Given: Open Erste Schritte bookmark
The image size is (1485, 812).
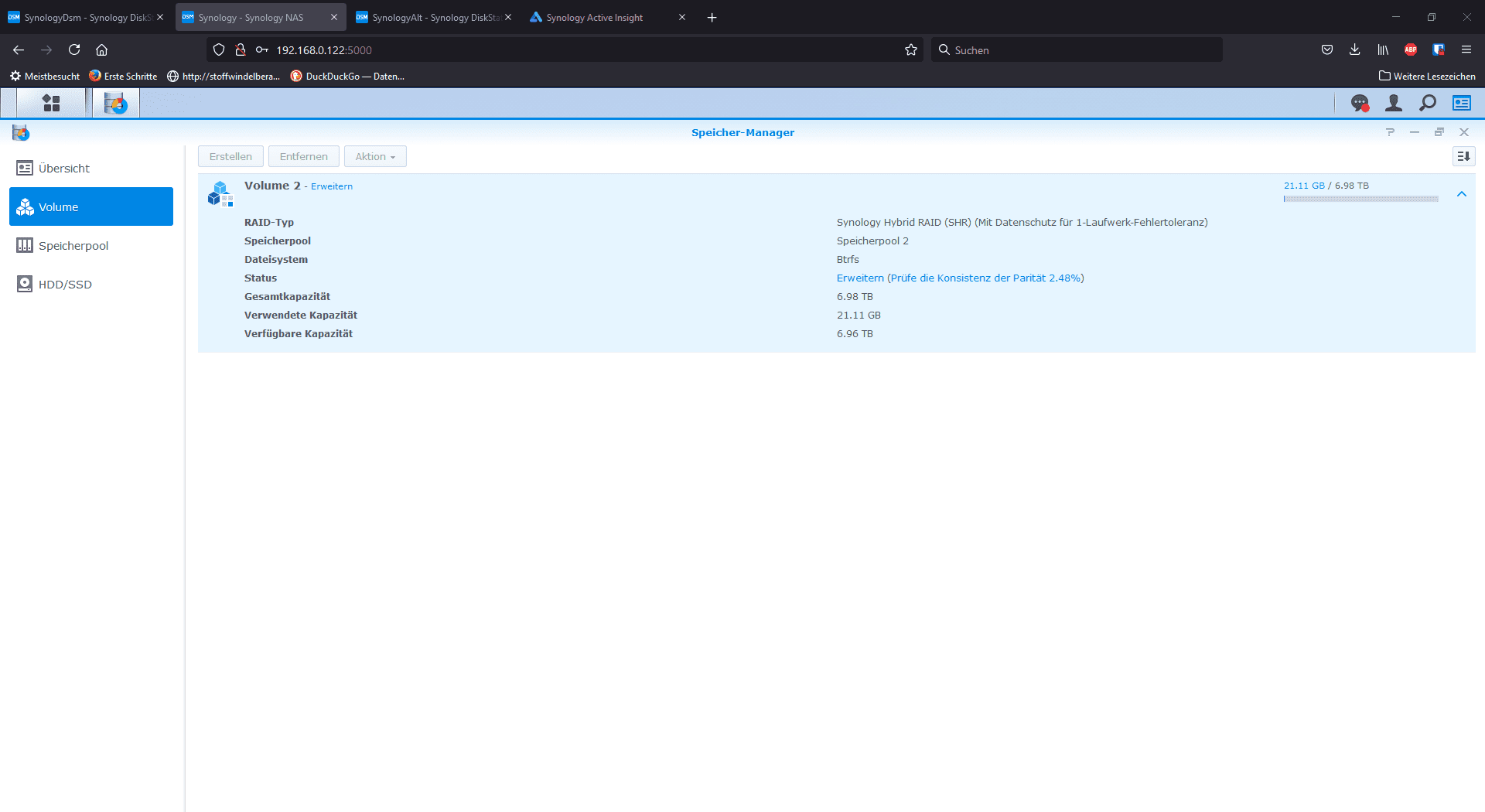Looking at the screenshot, I should click(123, 76).
